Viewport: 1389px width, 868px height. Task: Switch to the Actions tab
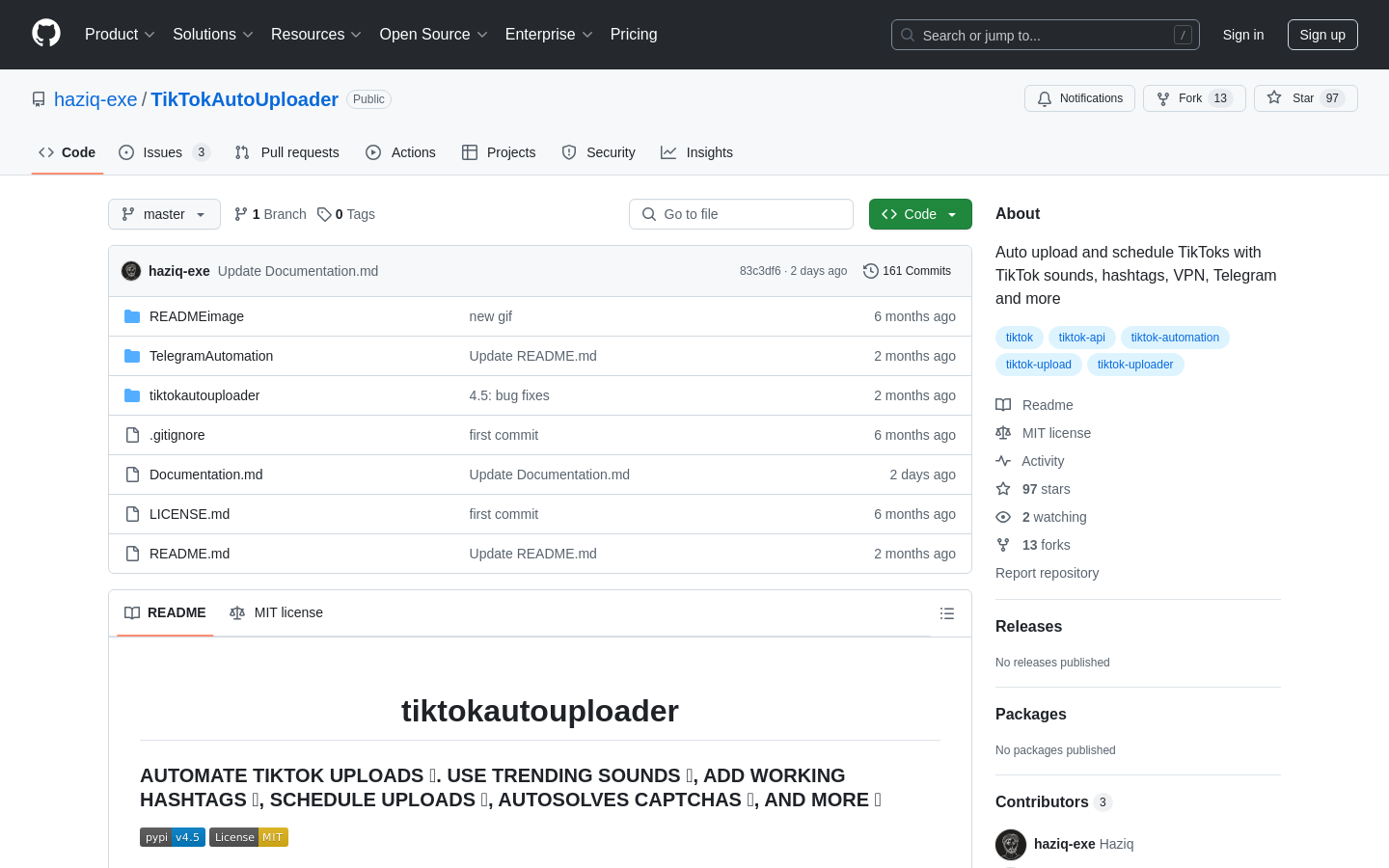point(400,152)
